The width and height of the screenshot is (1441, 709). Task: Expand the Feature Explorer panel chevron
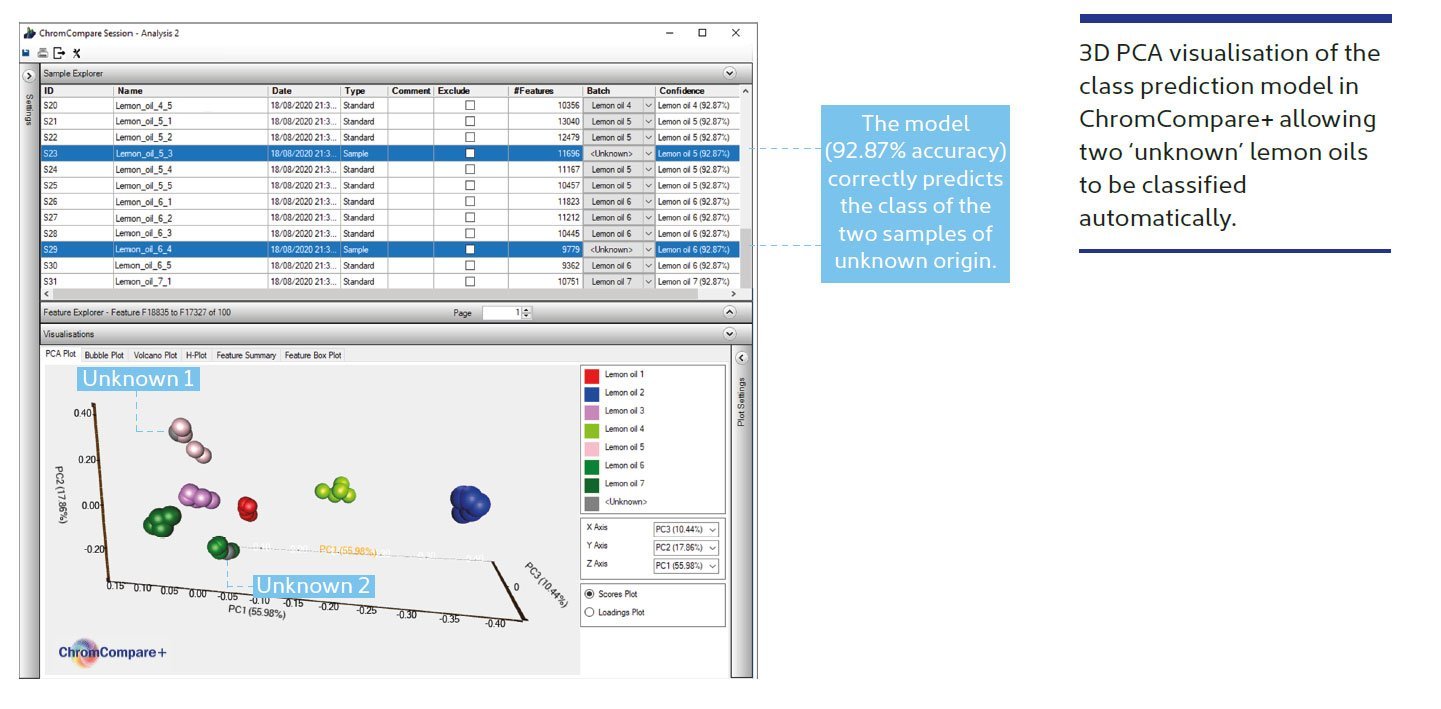pyautogui.click(x=729, y=313)
